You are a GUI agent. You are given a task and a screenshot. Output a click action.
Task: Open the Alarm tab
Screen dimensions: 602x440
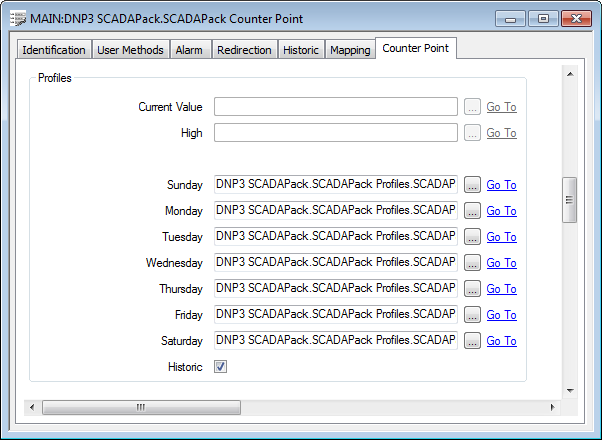click(x=189, y=50)
